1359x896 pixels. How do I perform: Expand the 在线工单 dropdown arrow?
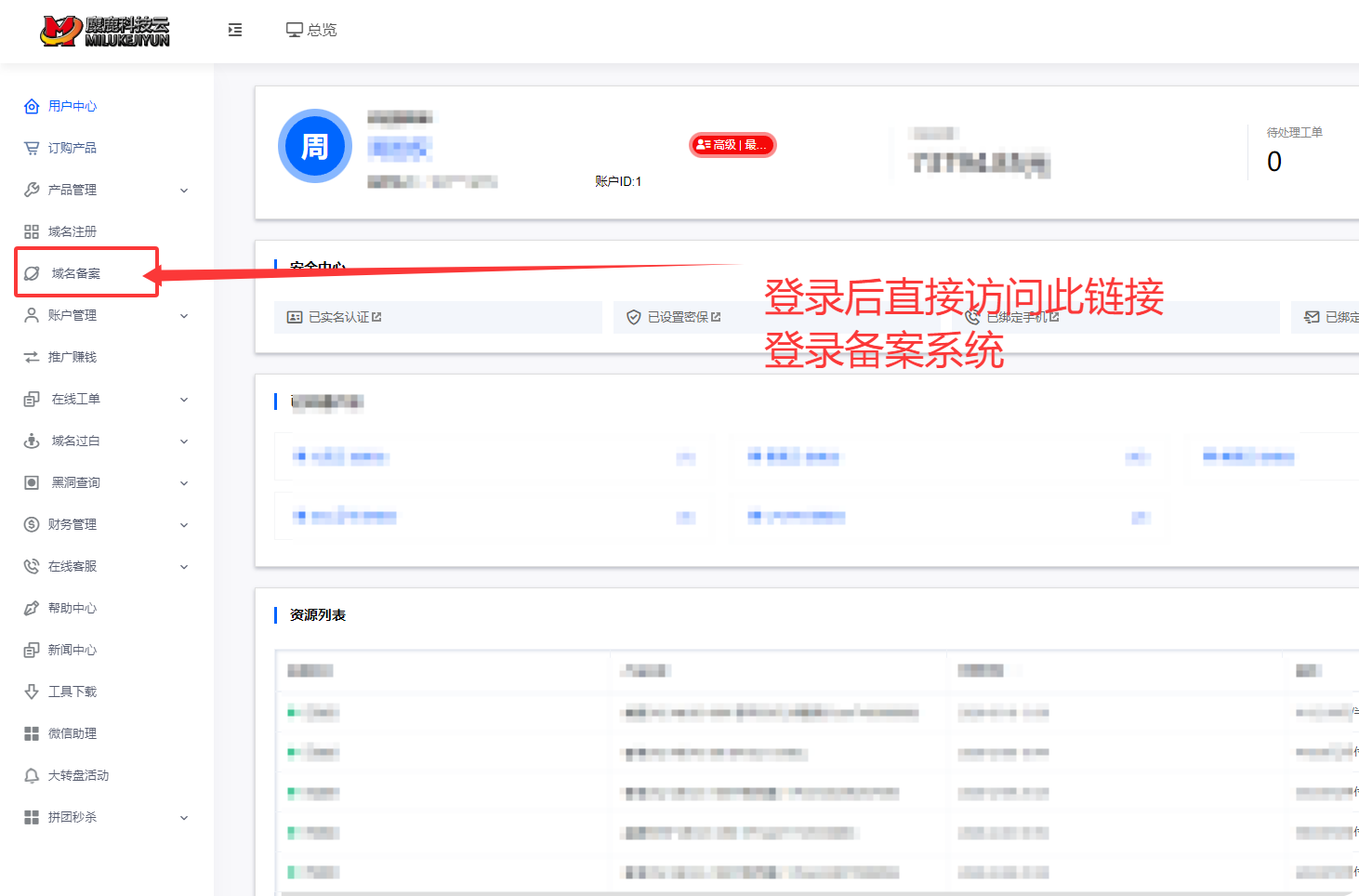point(184,400)
